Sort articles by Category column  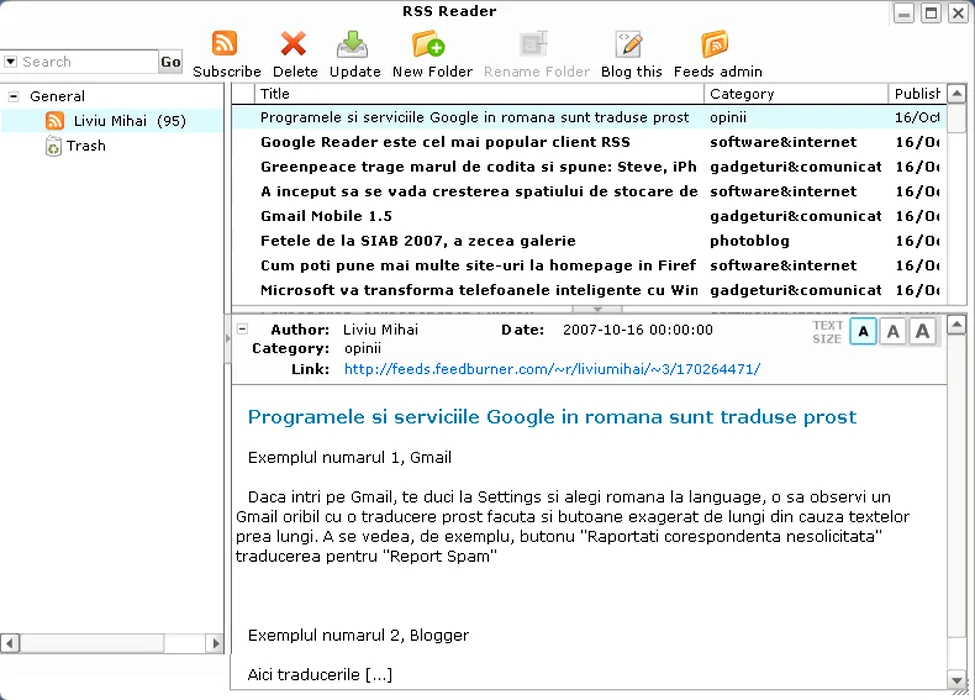click(795, 94)
